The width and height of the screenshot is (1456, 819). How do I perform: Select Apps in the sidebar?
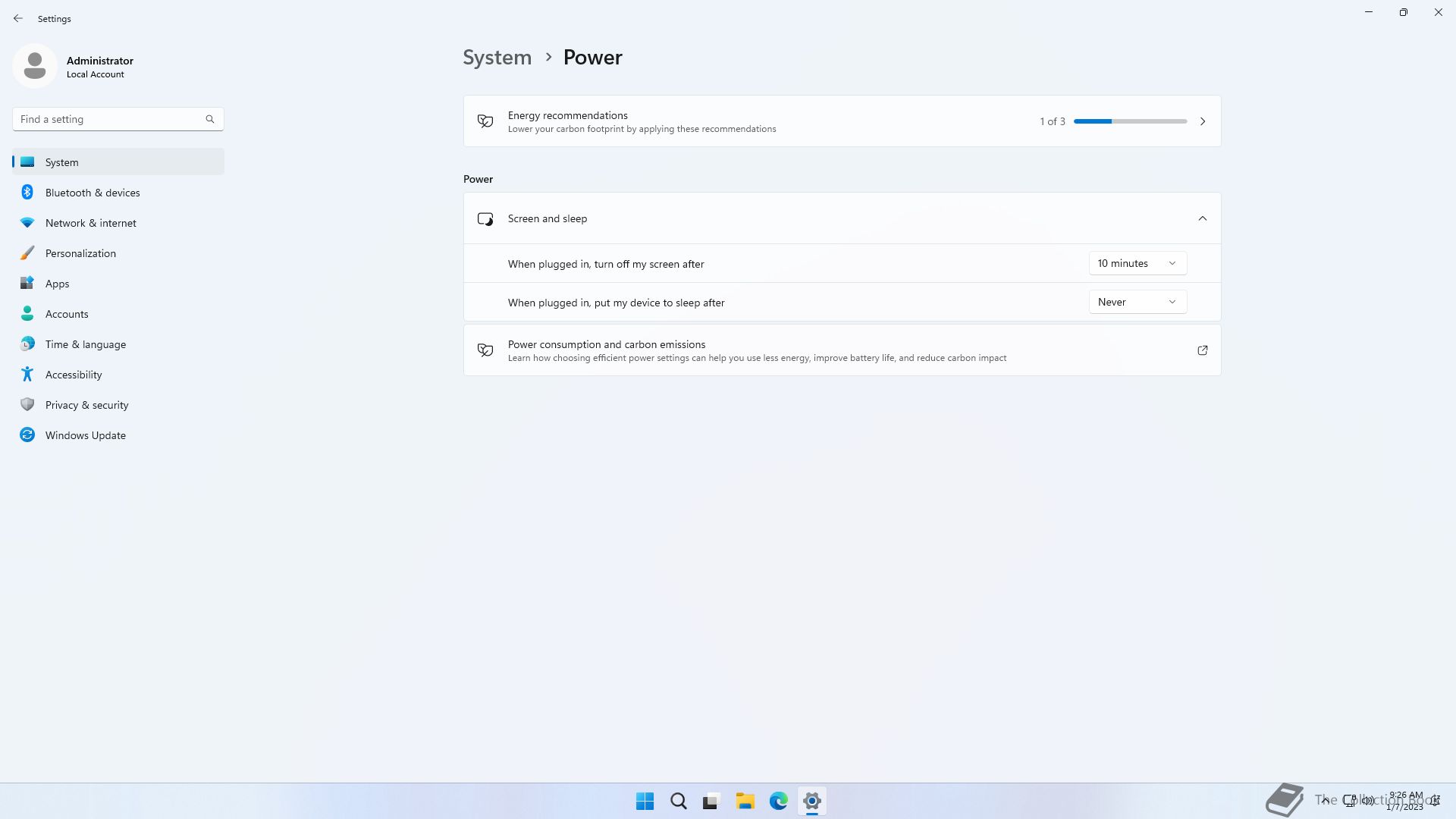(57, 284)
